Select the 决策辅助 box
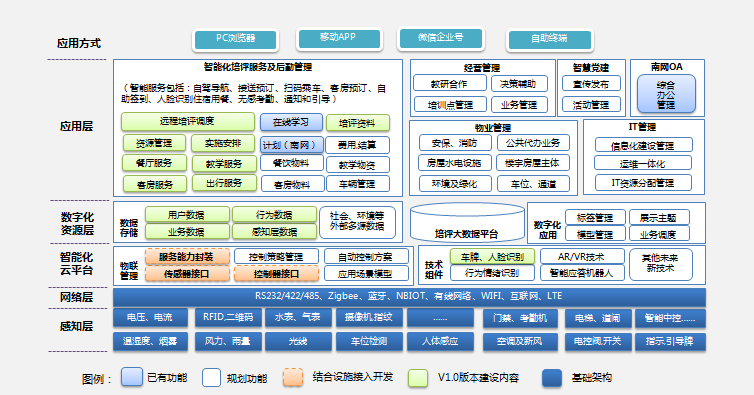The width and height of the screenshot is (754, 395). [519, 83]
